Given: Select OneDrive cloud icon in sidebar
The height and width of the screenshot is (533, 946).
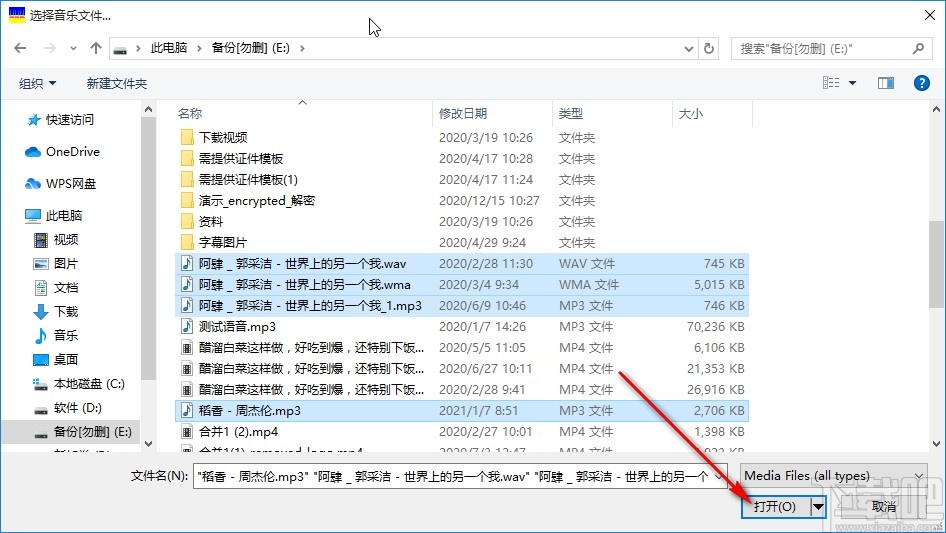Looking at the screenshot, I should pyautogui.click(x=33, y=152).
